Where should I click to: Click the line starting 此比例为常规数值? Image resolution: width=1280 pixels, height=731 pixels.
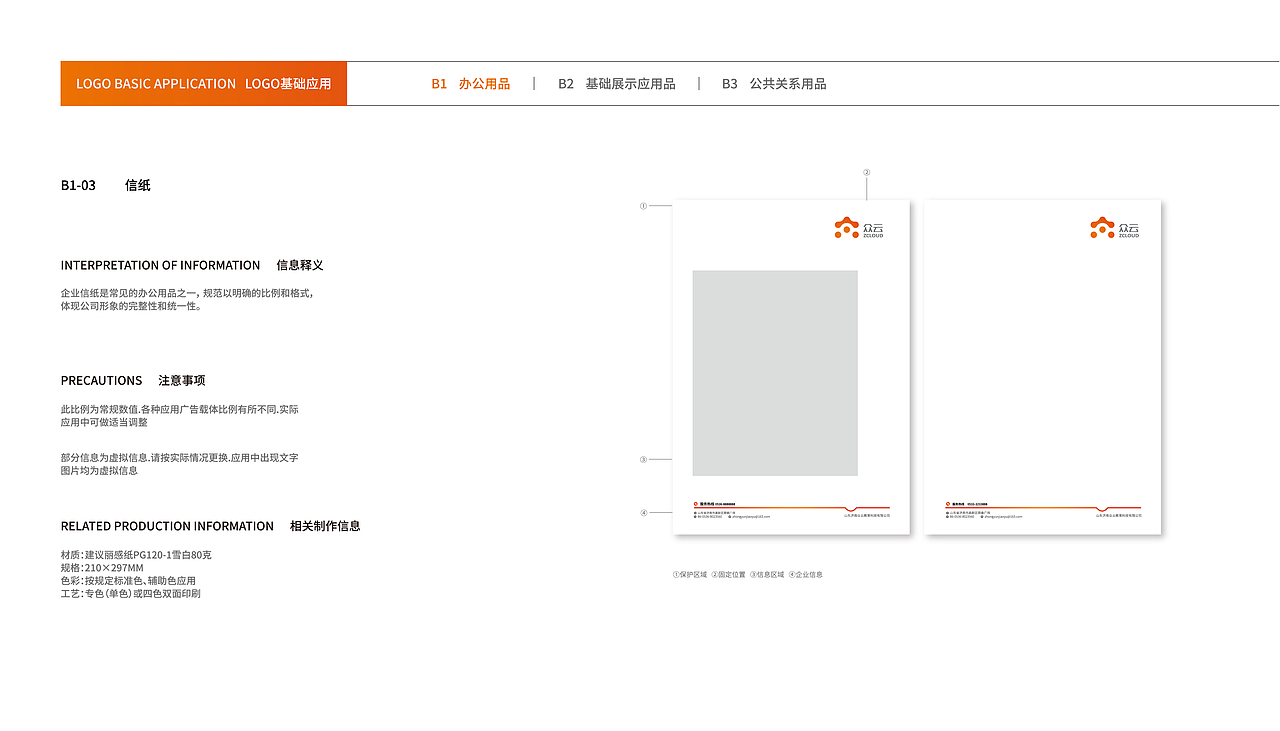[x=180, y=409]
